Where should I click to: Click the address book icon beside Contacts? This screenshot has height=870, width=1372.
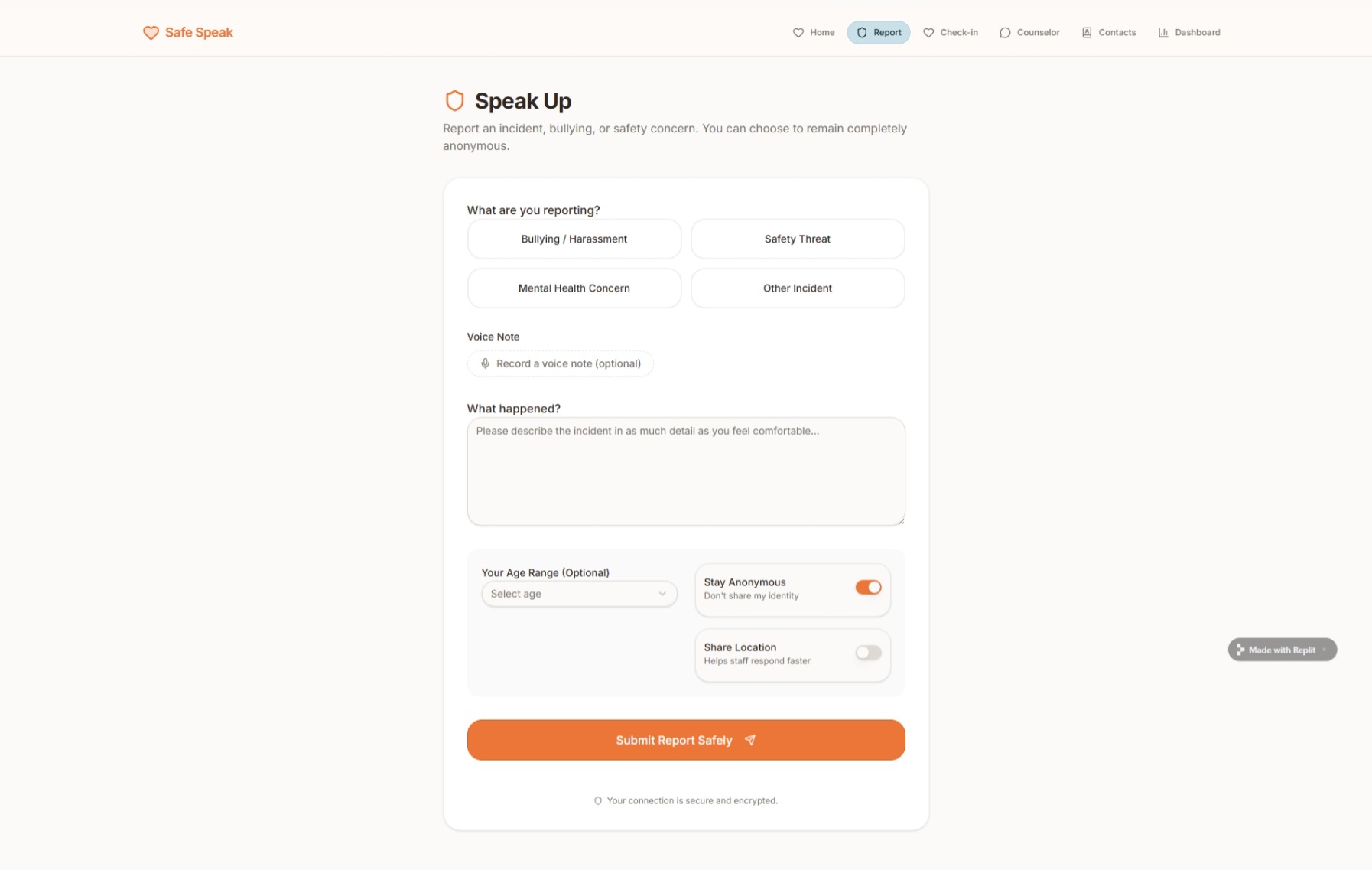pyautogui.click(x=1086, y=32)
